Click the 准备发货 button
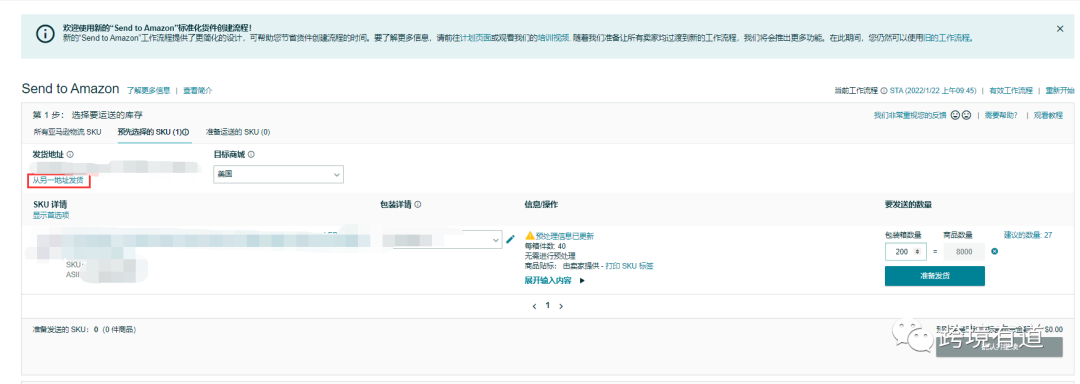 coord(935,276)
